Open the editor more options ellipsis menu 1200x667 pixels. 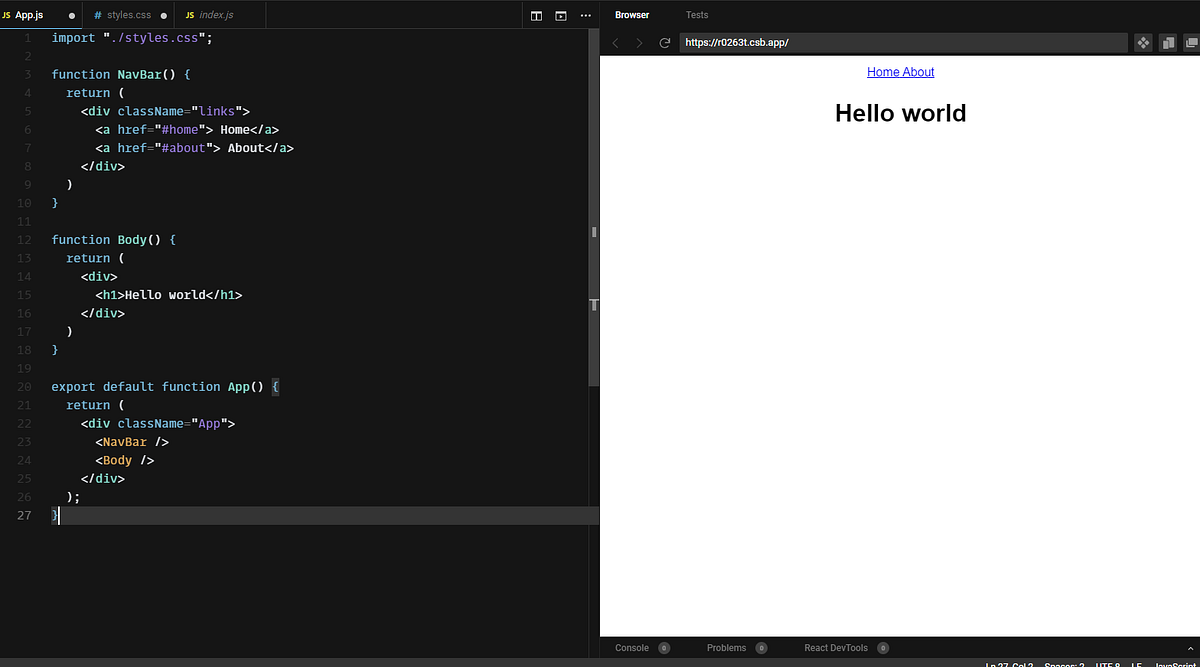click(x=586, y=15)
